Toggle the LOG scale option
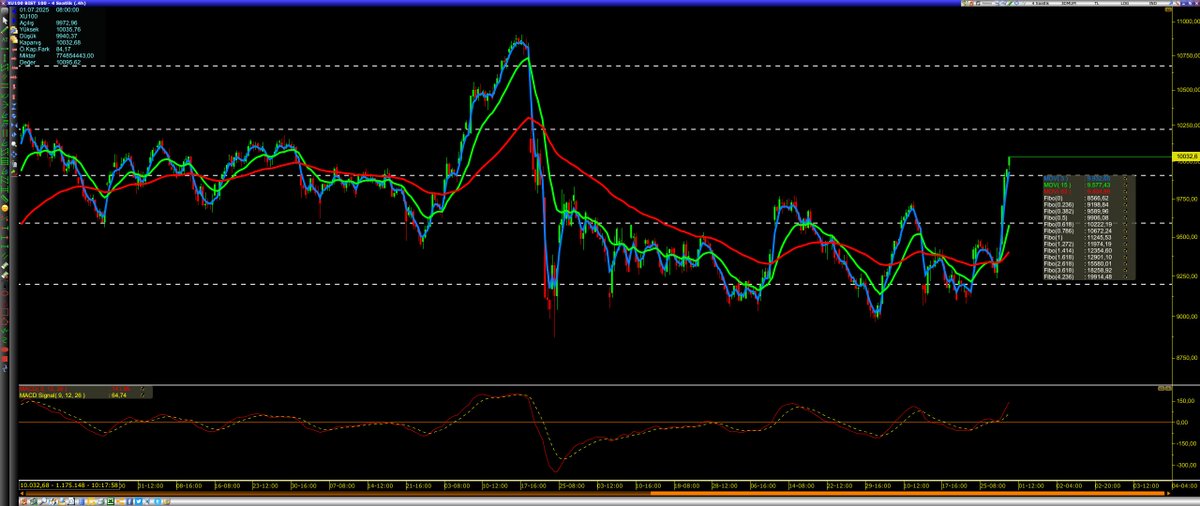Screen dimensions: 1200x506 tap(1124, 4)
